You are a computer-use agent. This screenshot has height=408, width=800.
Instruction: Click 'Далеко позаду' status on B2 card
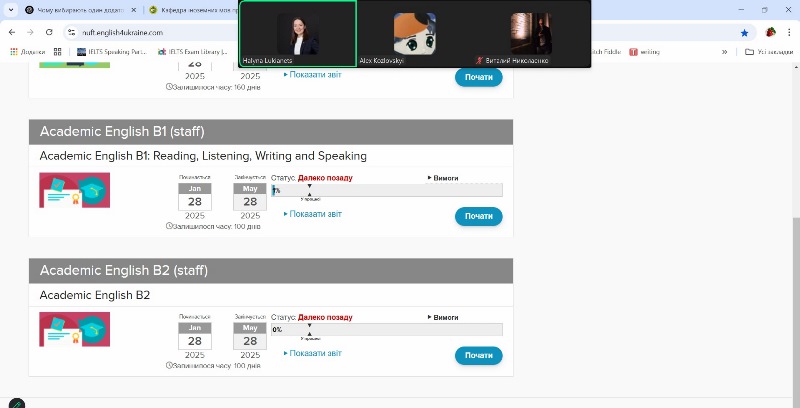(325, 317)
